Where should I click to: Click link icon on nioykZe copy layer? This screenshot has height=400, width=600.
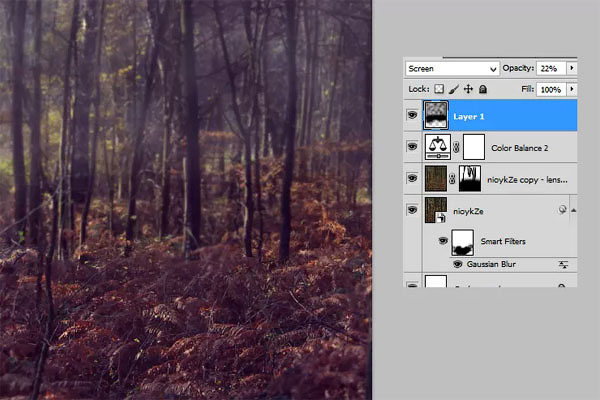click(x=452, y=179)
